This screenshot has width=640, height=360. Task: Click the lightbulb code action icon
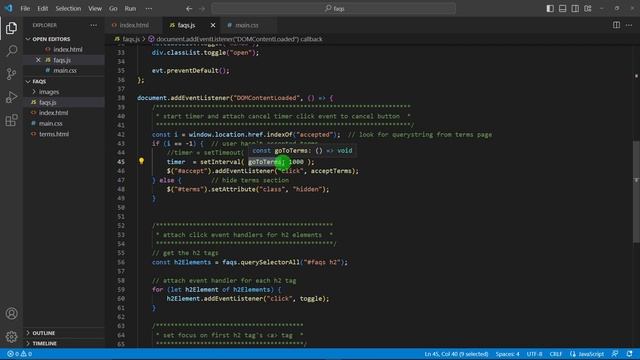[141, 161]
